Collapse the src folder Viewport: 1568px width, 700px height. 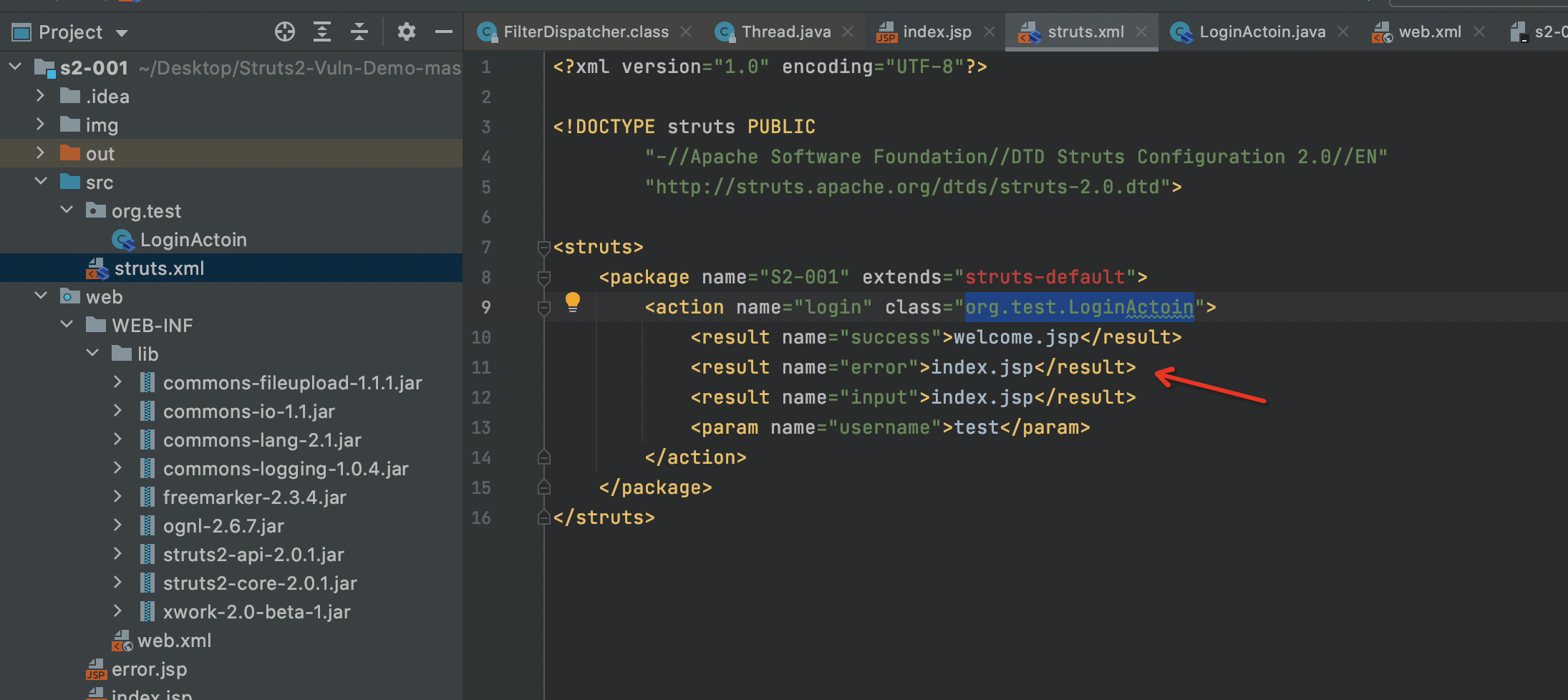pos(40,182)
